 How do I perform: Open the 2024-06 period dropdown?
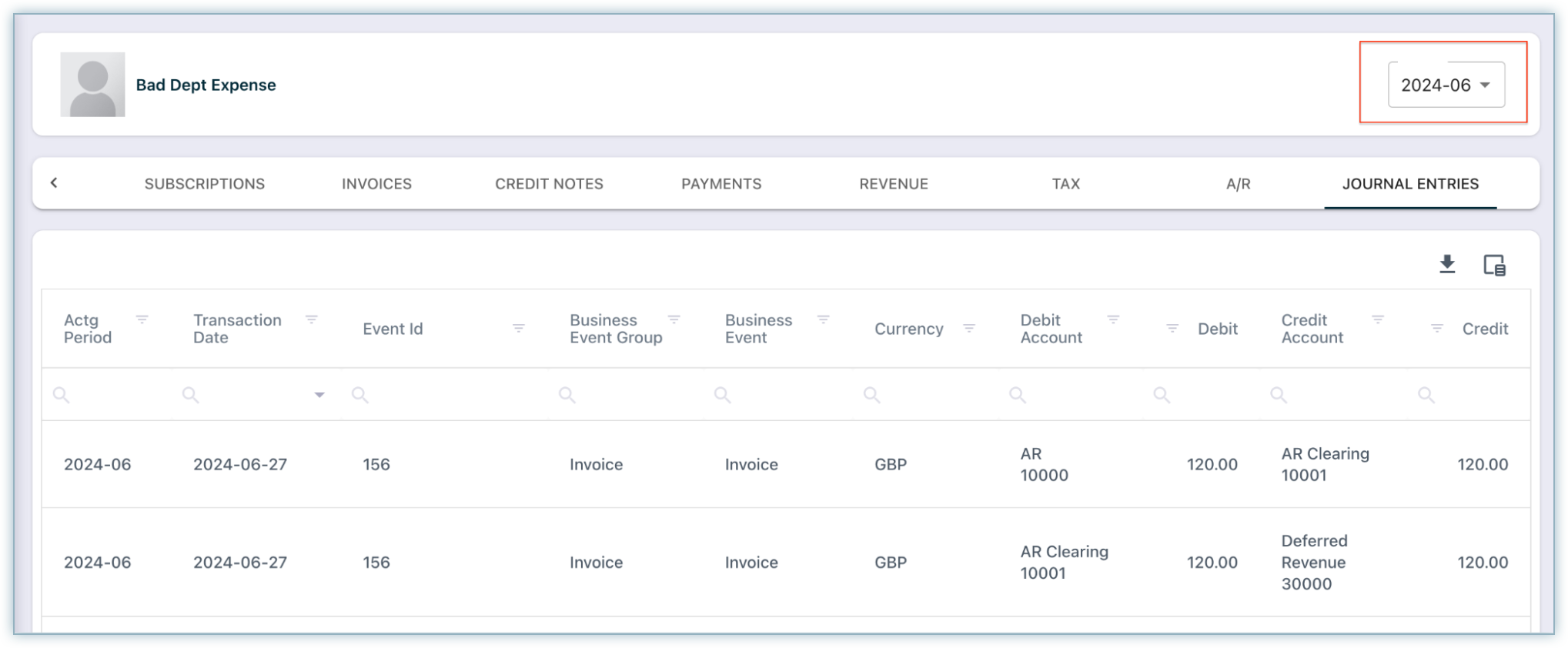[1446, 85]
